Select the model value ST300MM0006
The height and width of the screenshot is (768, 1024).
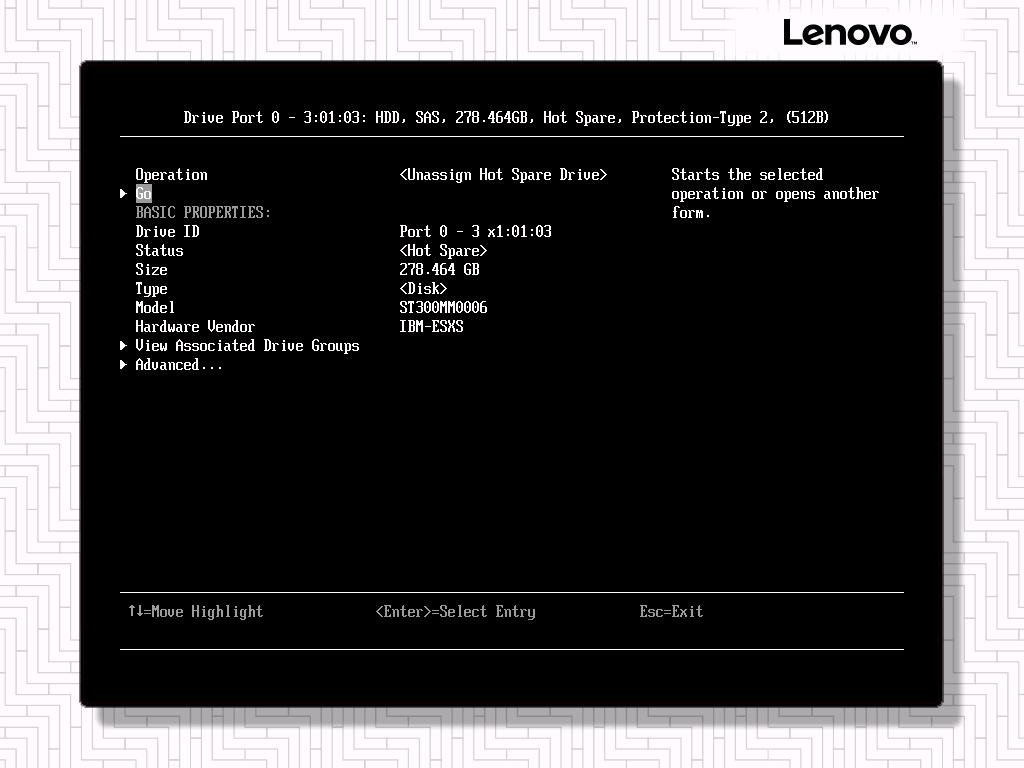pyautogui.click(x=443, y=308)
